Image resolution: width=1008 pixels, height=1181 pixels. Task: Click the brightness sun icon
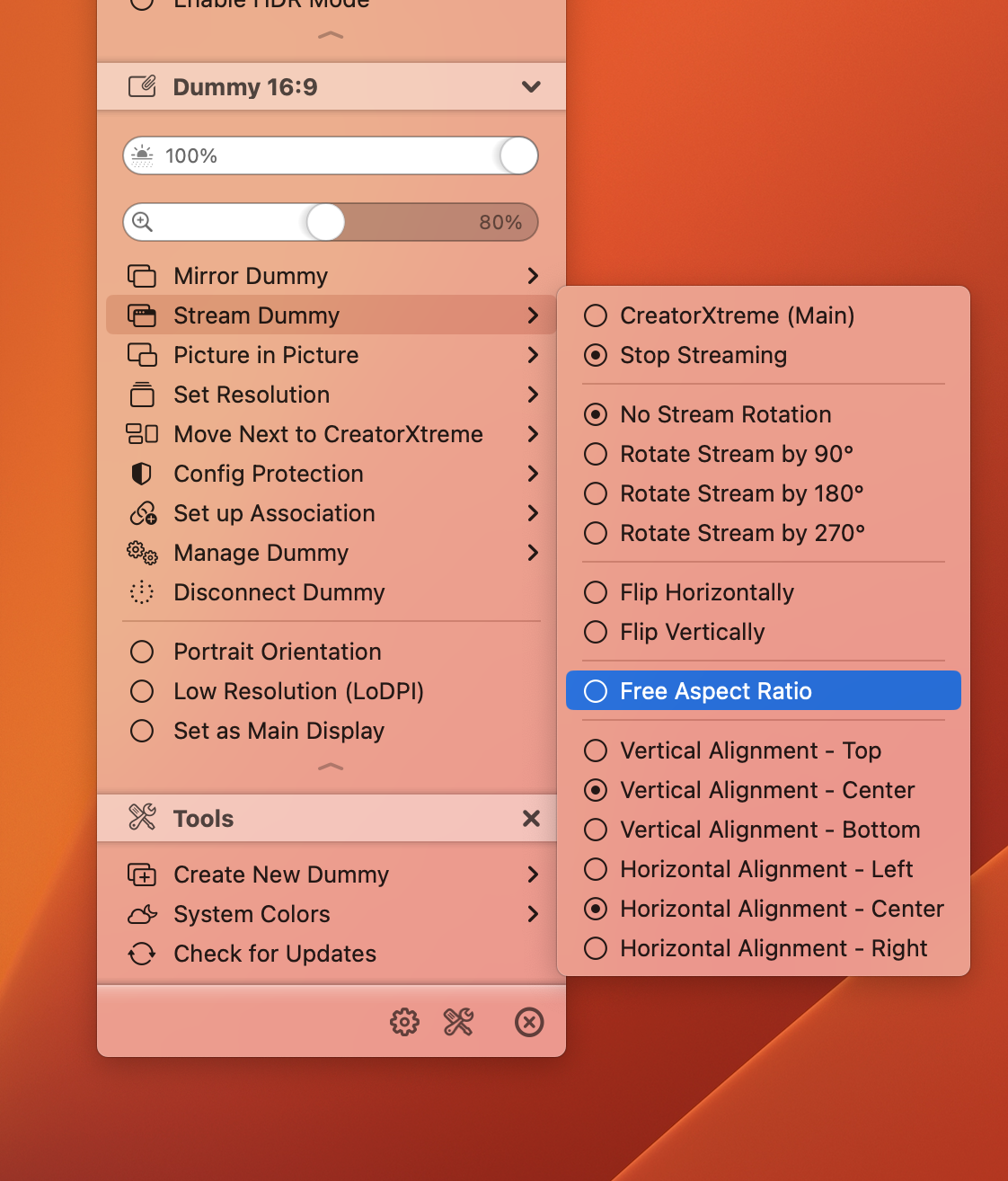(x=144, y=155)
